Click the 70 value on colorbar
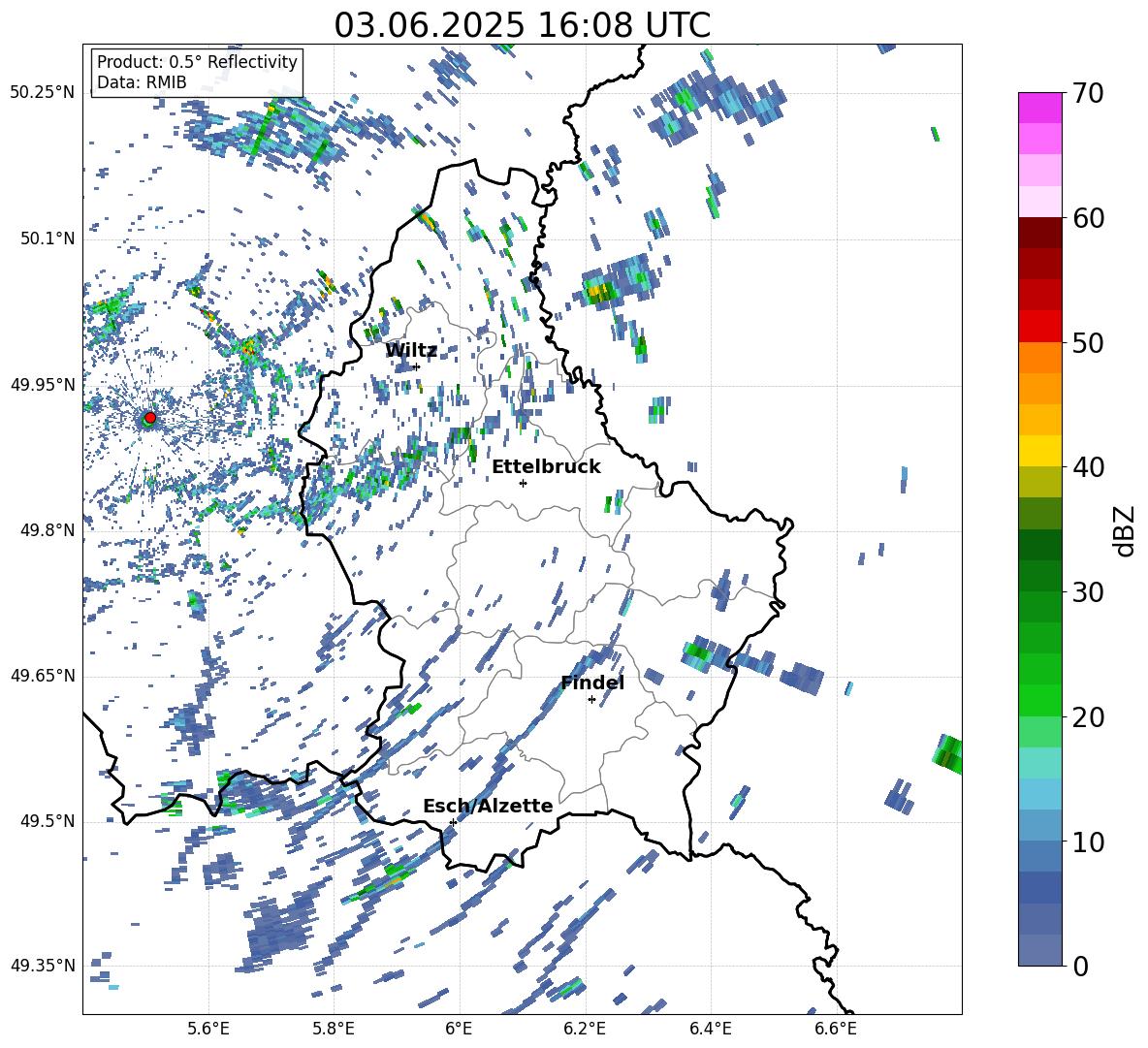 pos(1088,93)
